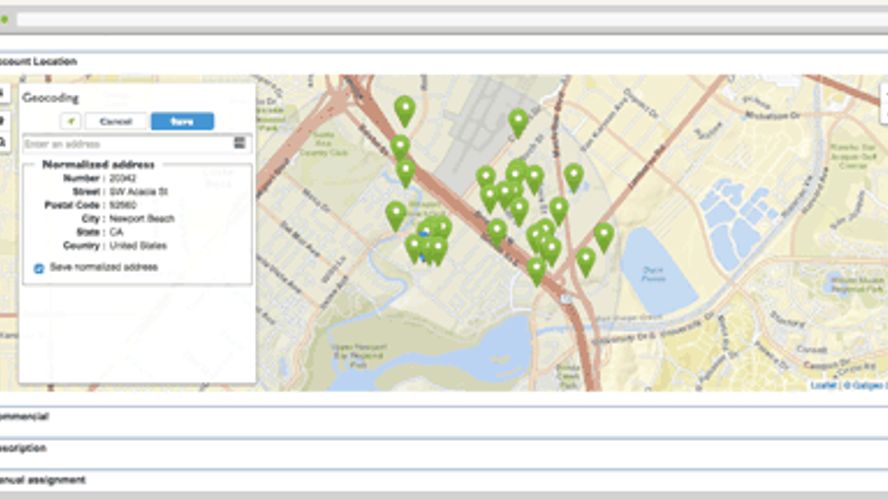Viewport: 888px width, 500px height.
Task: Save the geocoded address
Action: tap(182, 121)
